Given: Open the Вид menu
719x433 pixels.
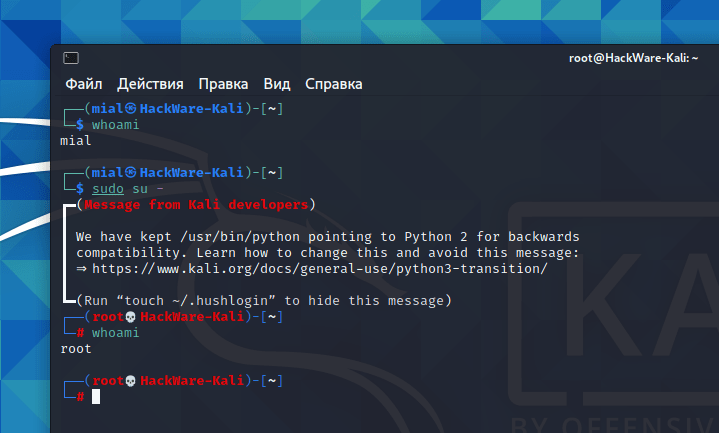Looking at the screenshot, I should coord(277,84).
